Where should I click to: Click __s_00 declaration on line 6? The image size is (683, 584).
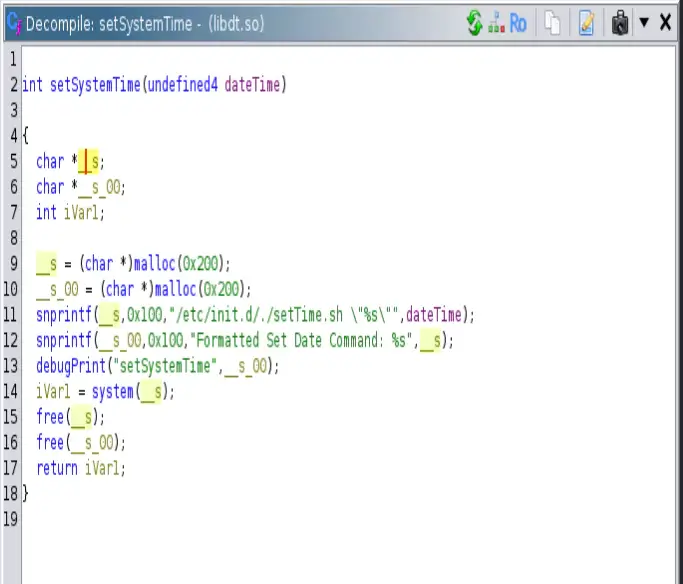(99, 187)
